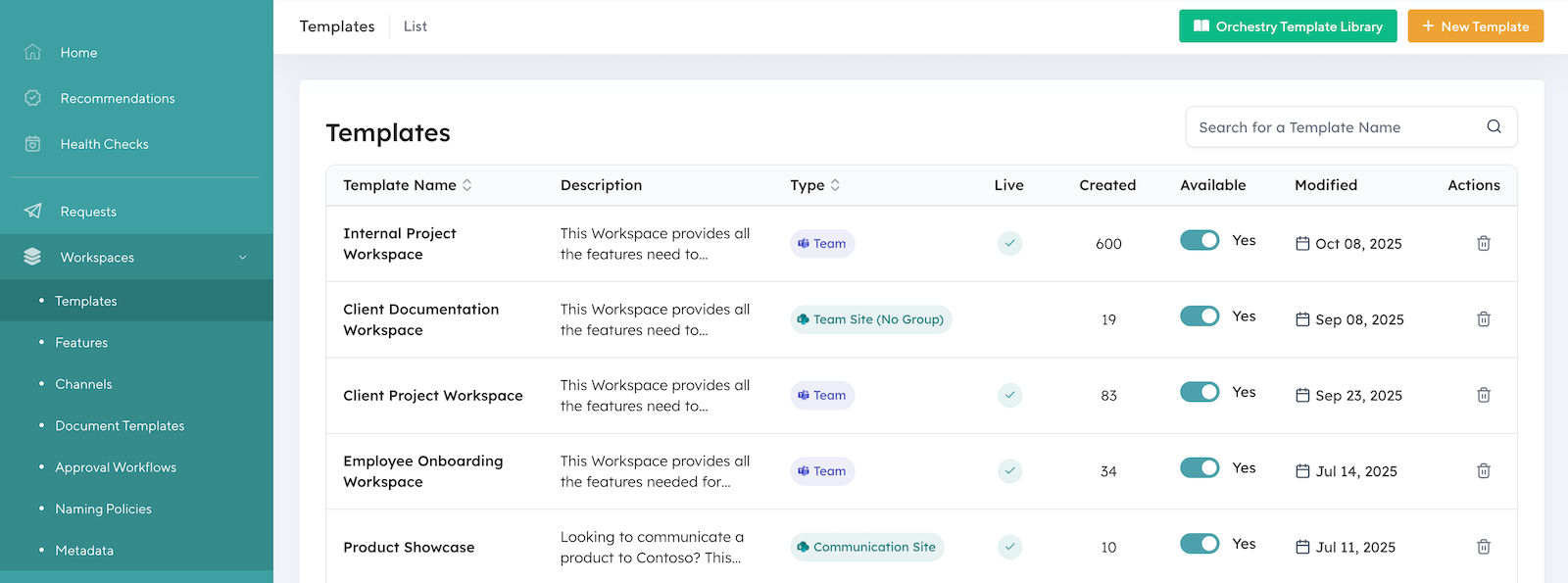Go to Approval Workflows menu item
This screenshot has height=583, width=1568.
[x=116, y=467]
